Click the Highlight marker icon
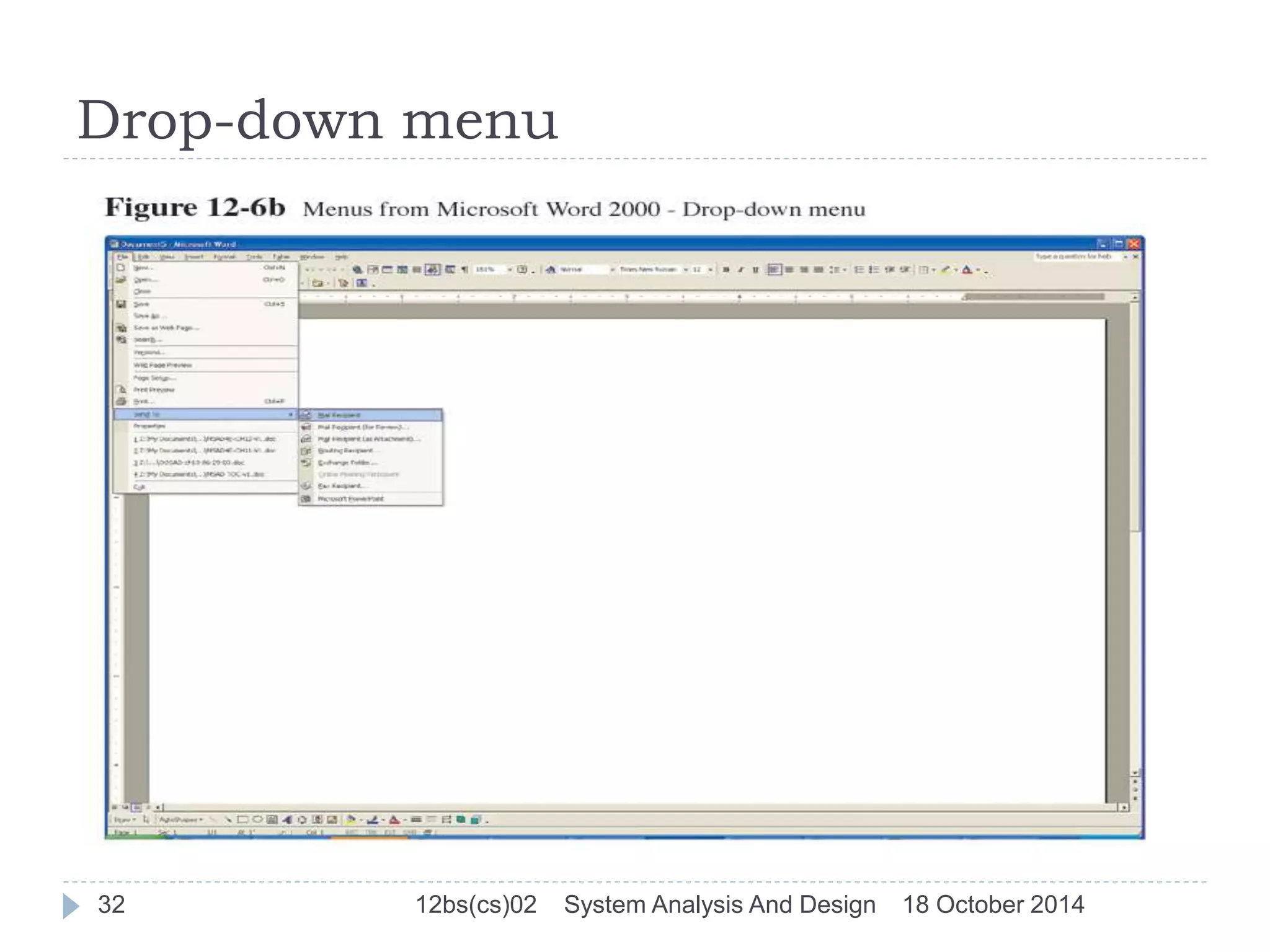The height and width of the screenshot is (952, 1270). coord(945,270)
